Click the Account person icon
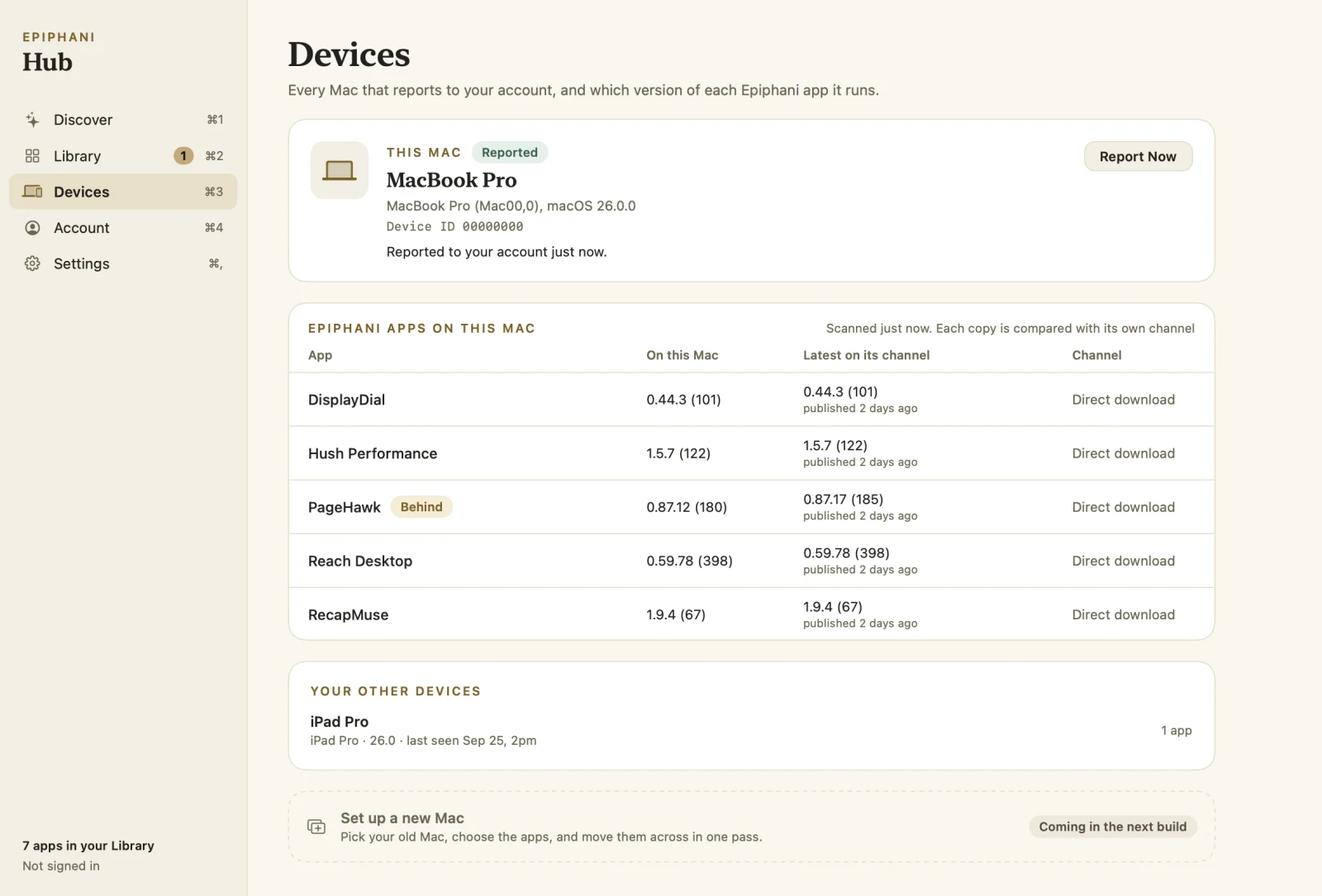This screenshot has width=1322, height=896. point(32,228)
